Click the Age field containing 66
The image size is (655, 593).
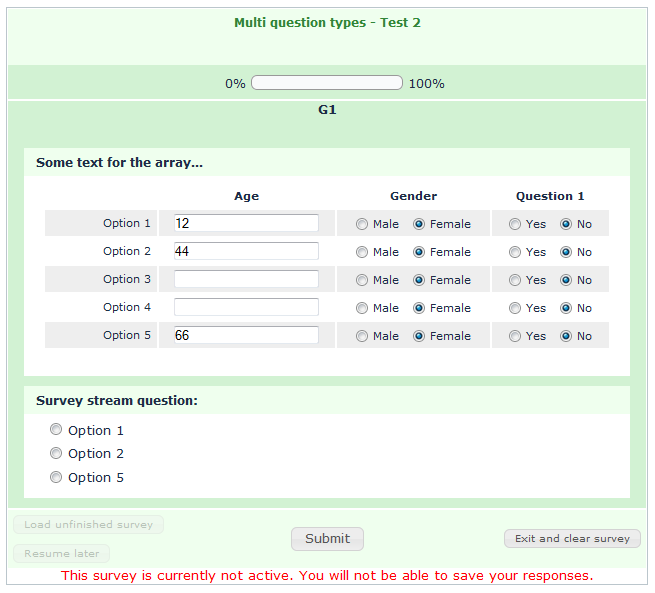click(246, 335)
